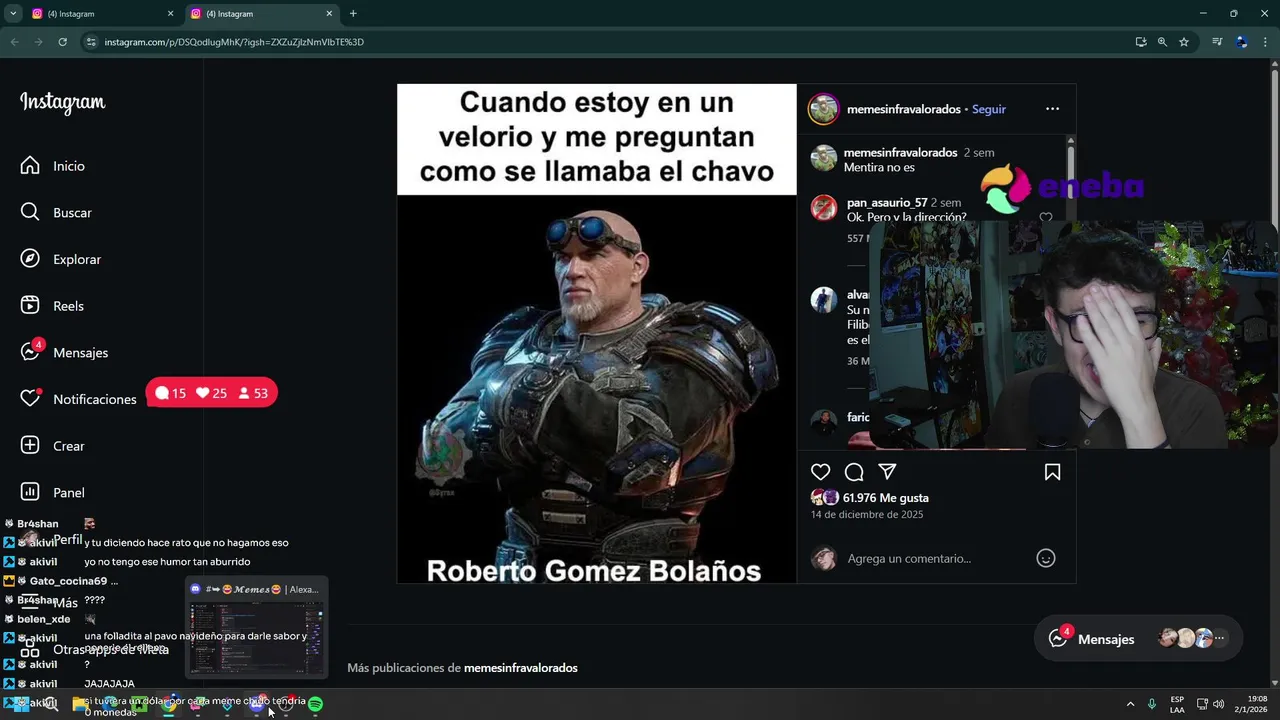Open post options three-dot menu
Screen dimensions: 1280x720
1052,109
